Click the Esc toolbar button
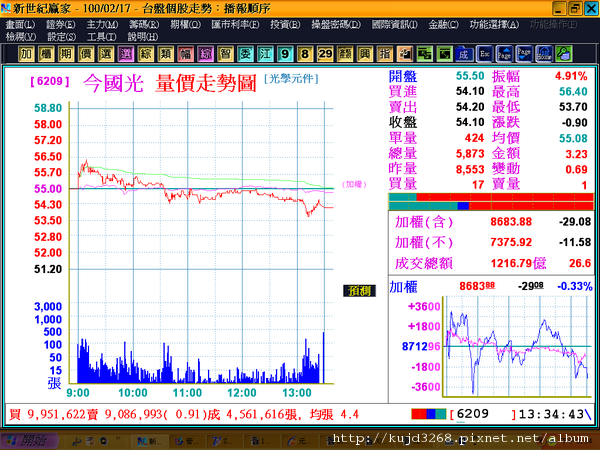Image resolution: width=600 pixels, height=450 pixels. click(x=484, y=54)
